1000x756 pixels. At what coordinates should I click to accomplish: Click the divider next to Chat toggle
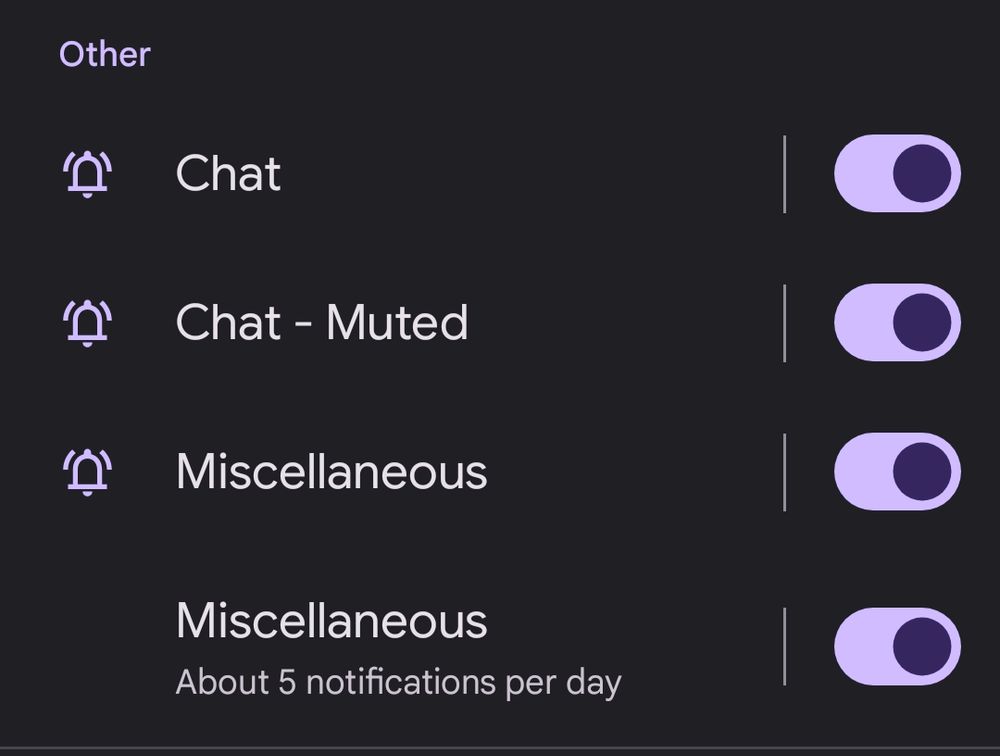(x=787, y=172)
